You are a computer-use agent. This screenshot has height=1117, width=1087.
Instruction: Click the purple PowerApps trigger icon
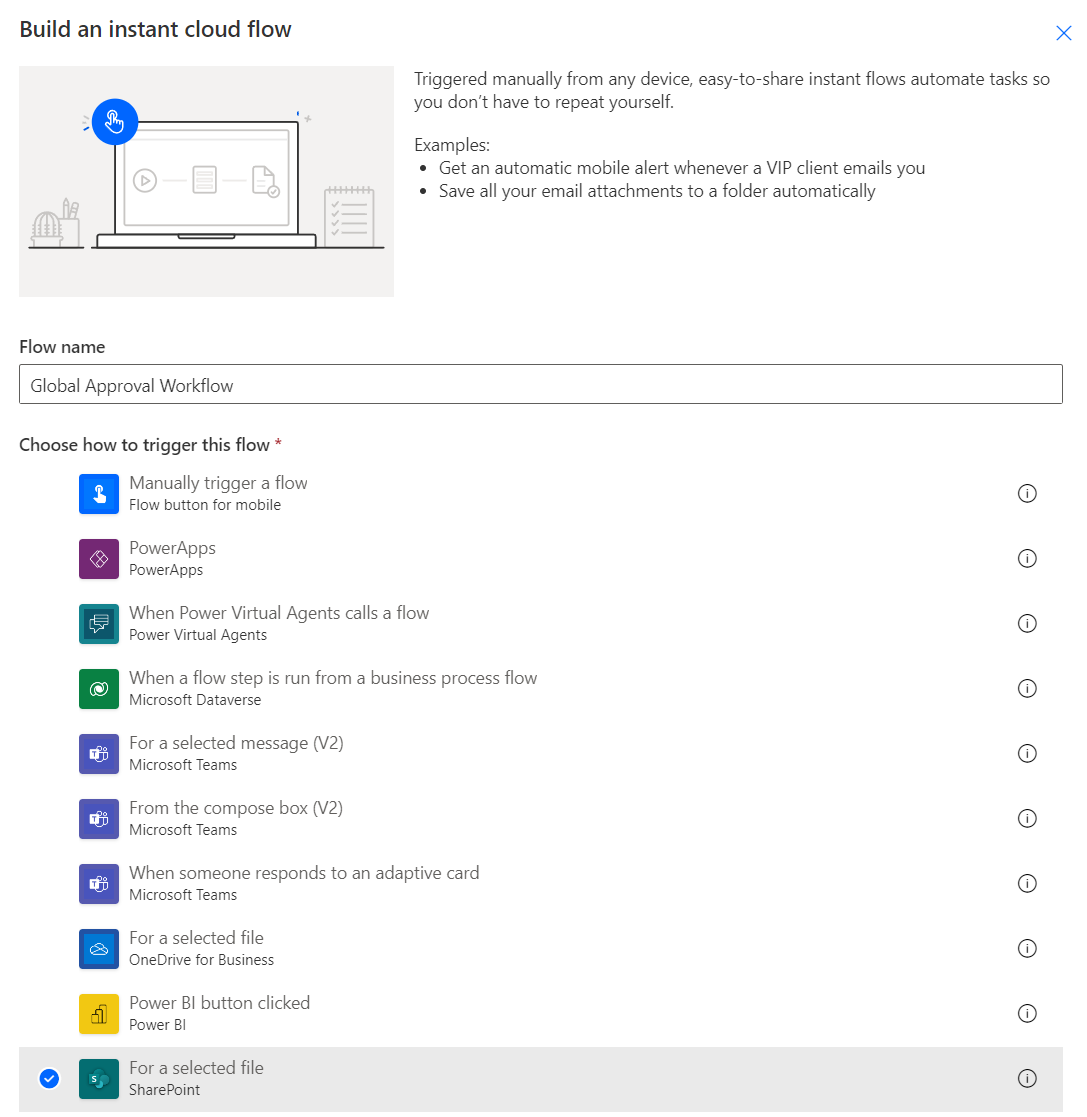99,558
